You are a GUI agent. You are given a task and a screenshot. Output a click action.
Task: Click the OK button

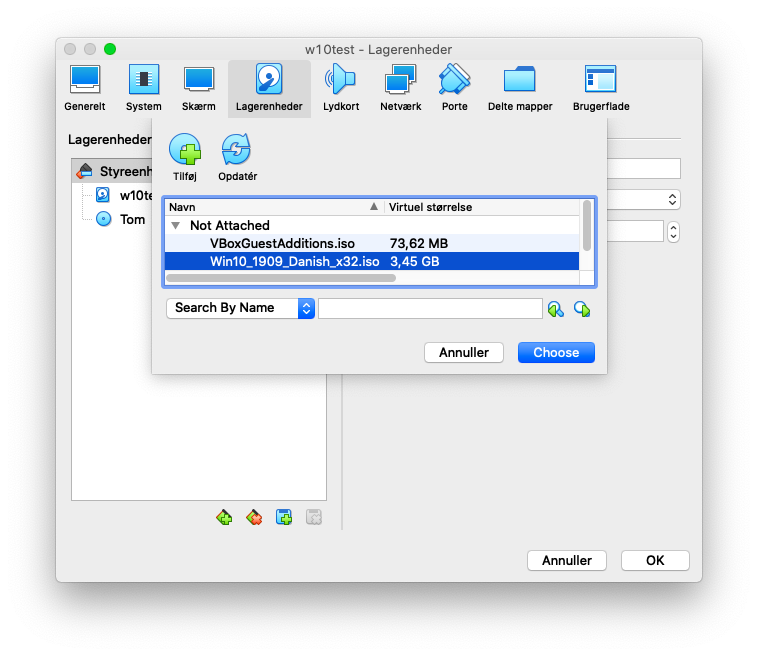click(655, 560)
